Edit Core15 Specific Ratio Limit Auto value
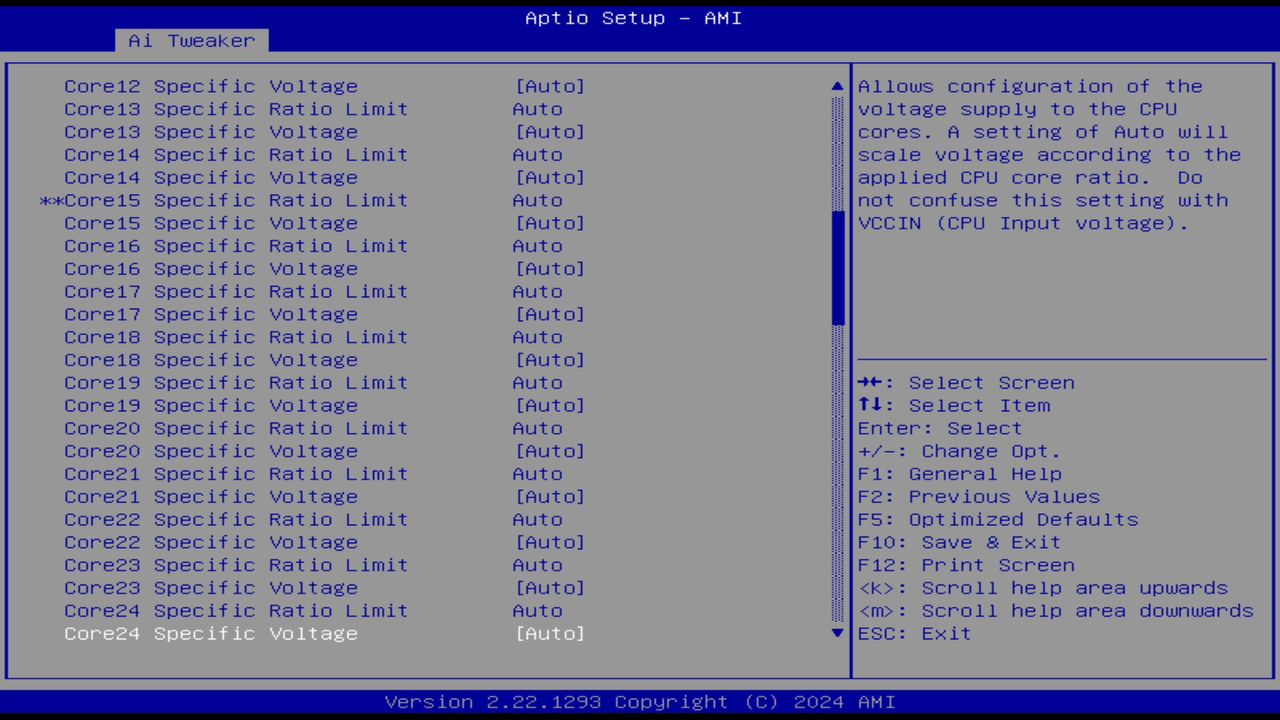The height and width of the screenshot is (720, 1280). (x=538, y=201)
